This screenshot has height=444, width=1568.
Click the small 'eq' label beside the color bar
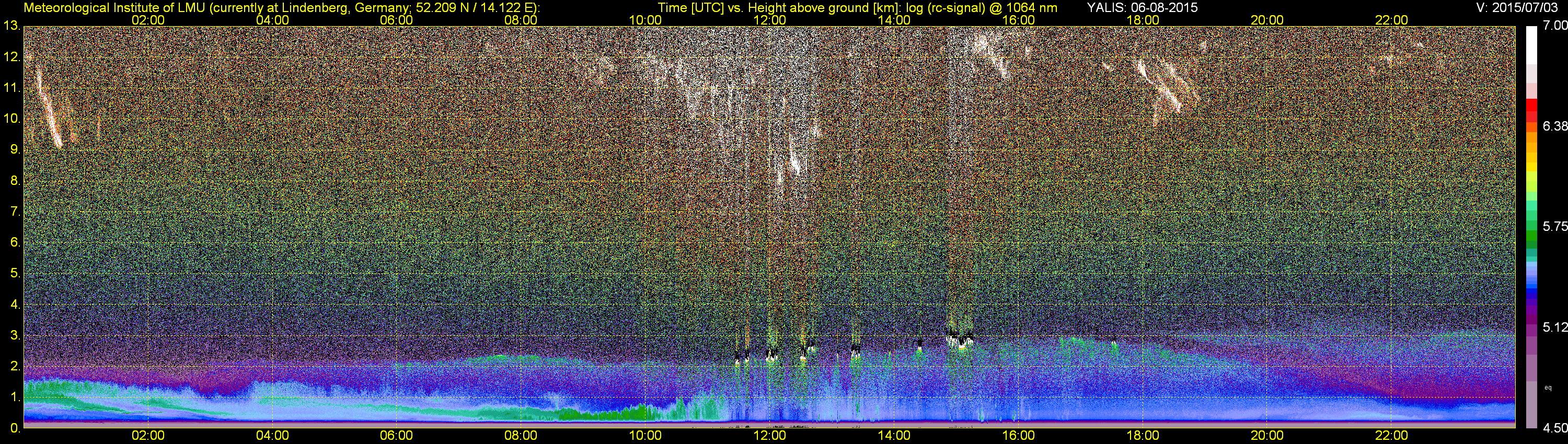point(1548,387)
